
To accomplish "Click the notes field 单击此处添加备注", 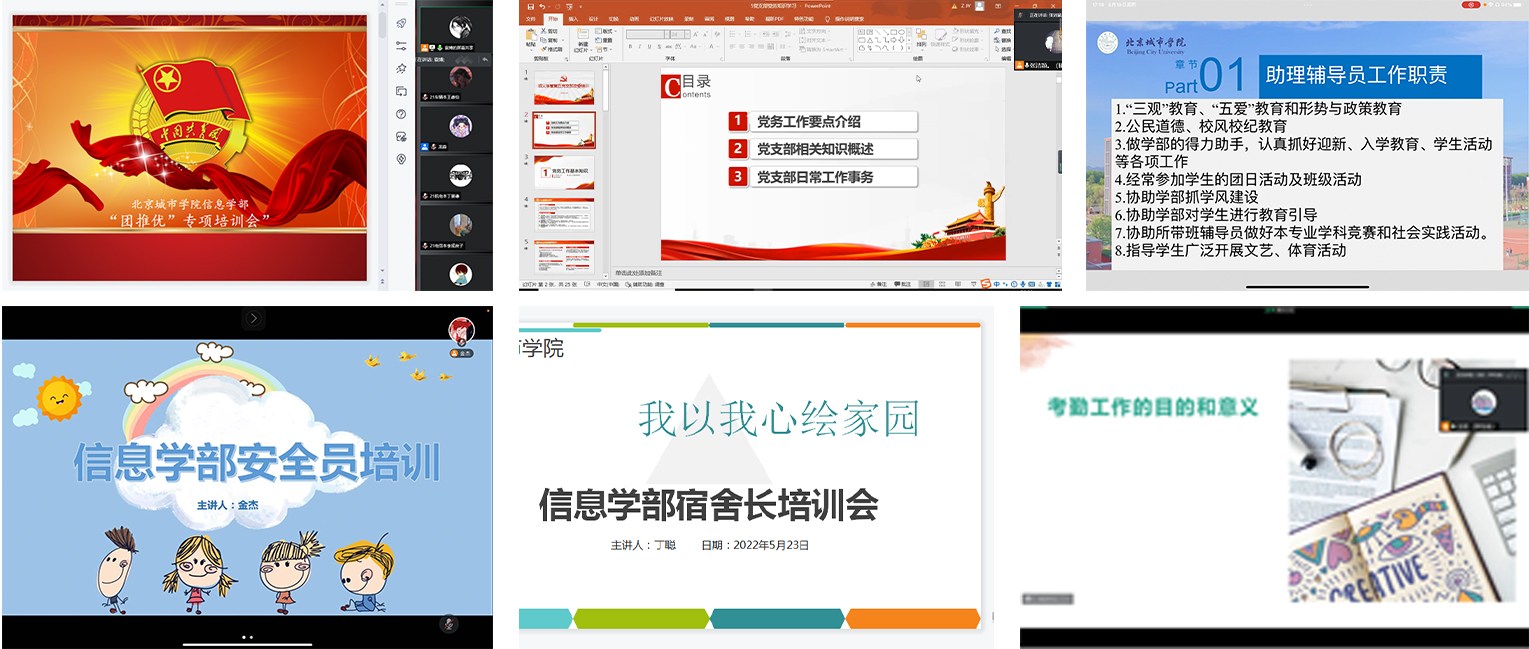I will point(640,272).
